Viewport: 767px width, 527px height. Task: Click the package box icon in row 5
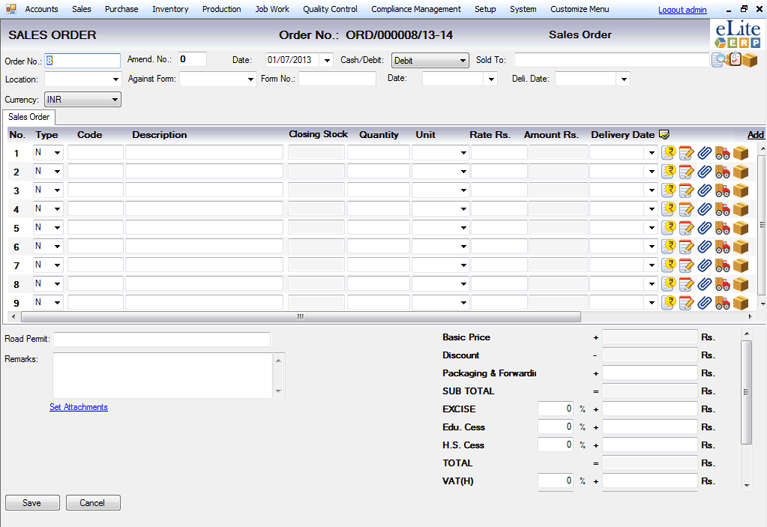(740, 228)
